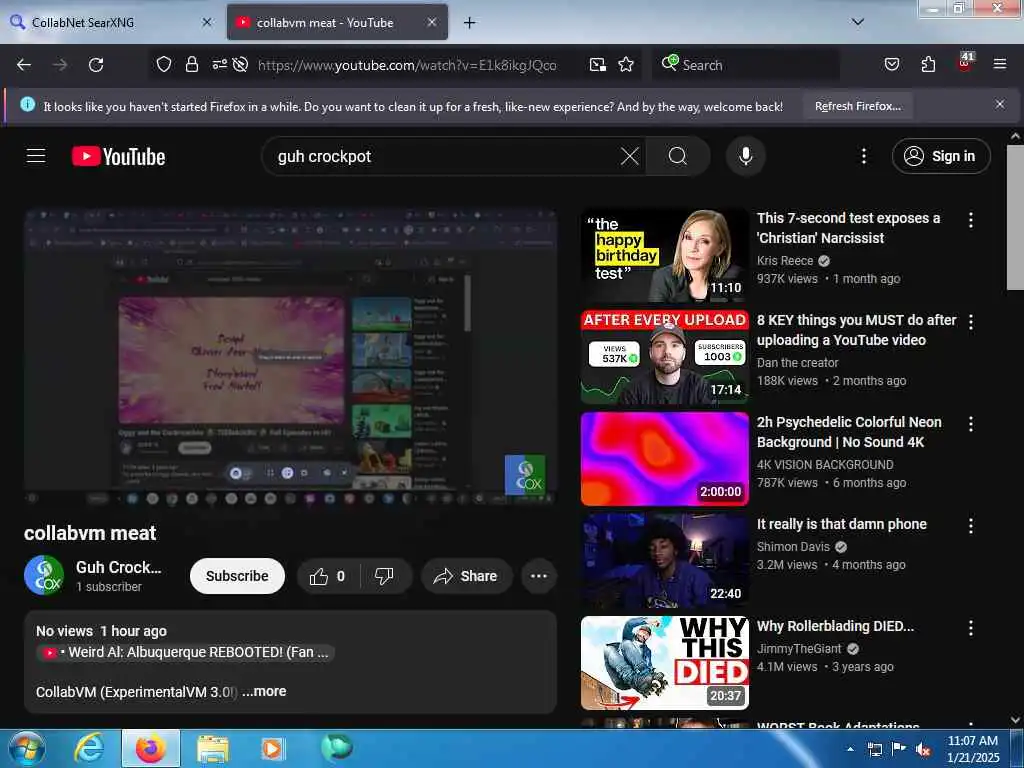Dismiss the Firefox refresh notification bar
1024x768 pixels.
click(1000, 104)
